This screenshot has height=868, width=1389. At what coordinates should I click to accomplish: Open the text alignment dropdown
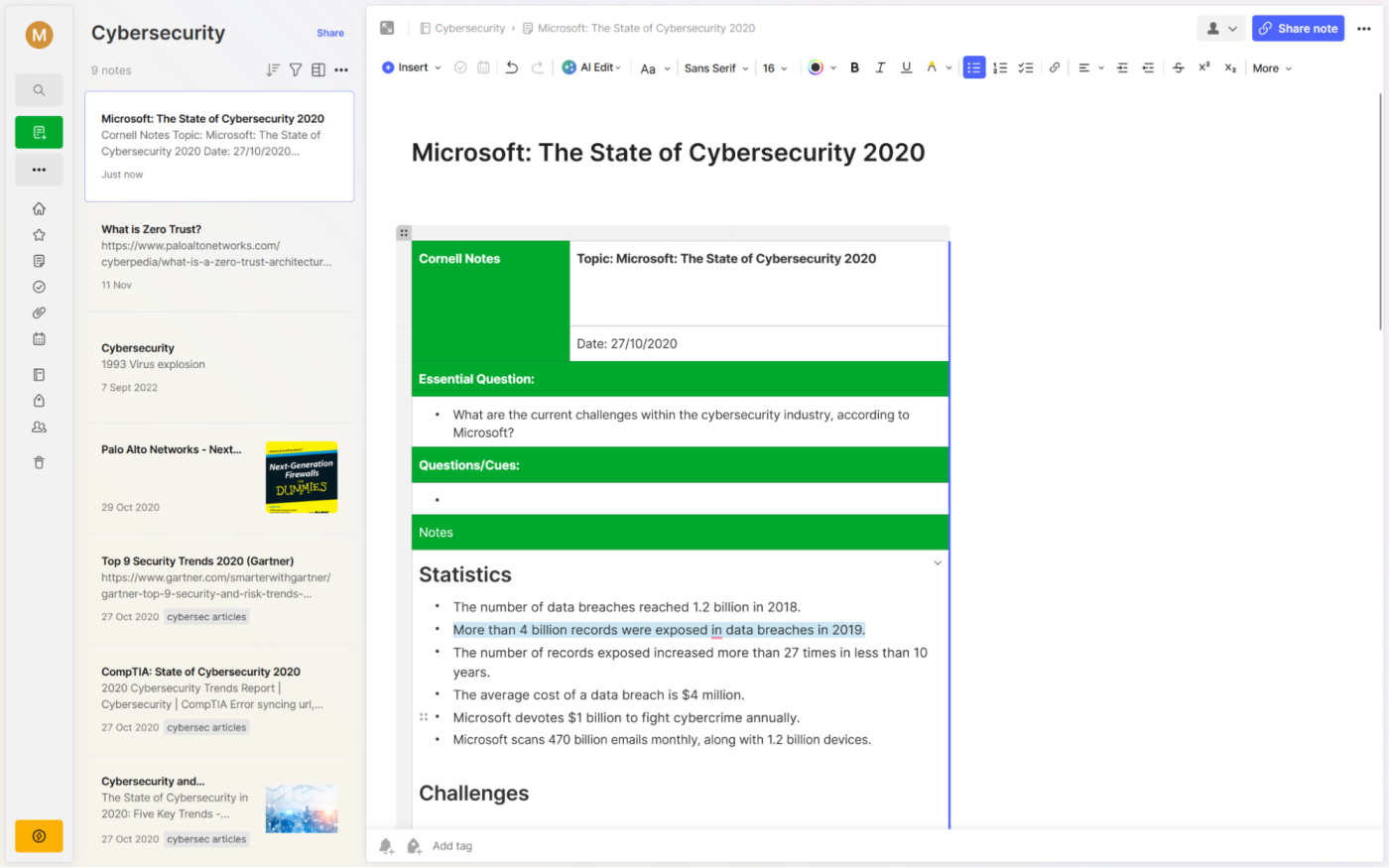point(1090,67)
